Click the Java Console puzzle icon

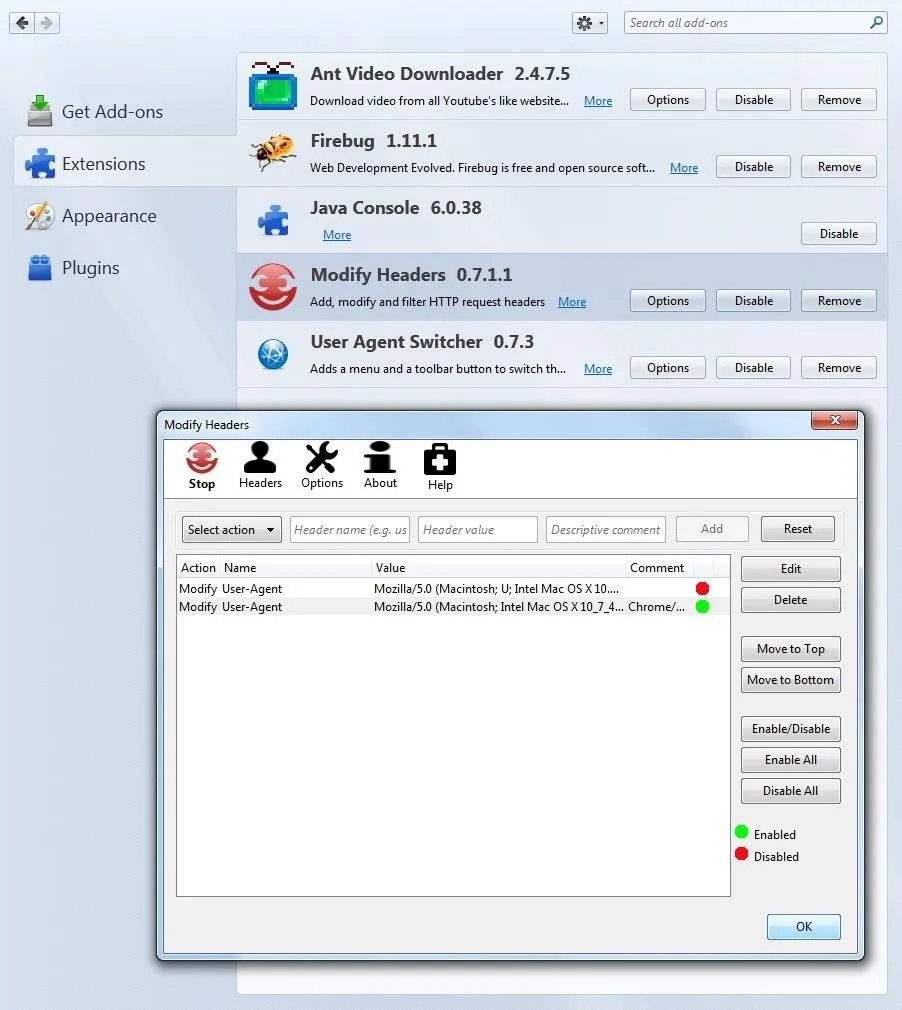[273, 220]
